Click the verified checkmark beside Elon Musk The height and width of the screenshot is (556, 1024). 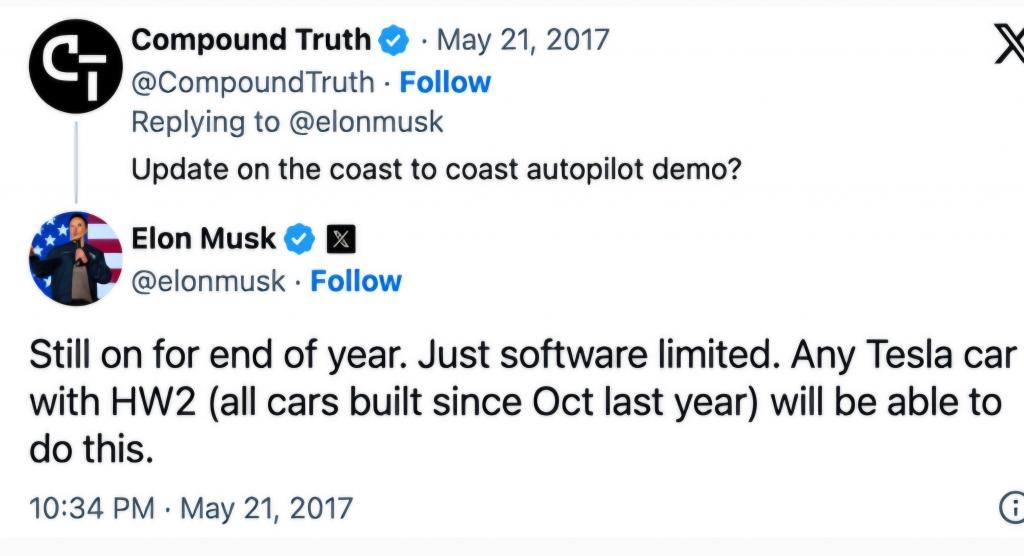pyautogui.click(x=301, y=239)
